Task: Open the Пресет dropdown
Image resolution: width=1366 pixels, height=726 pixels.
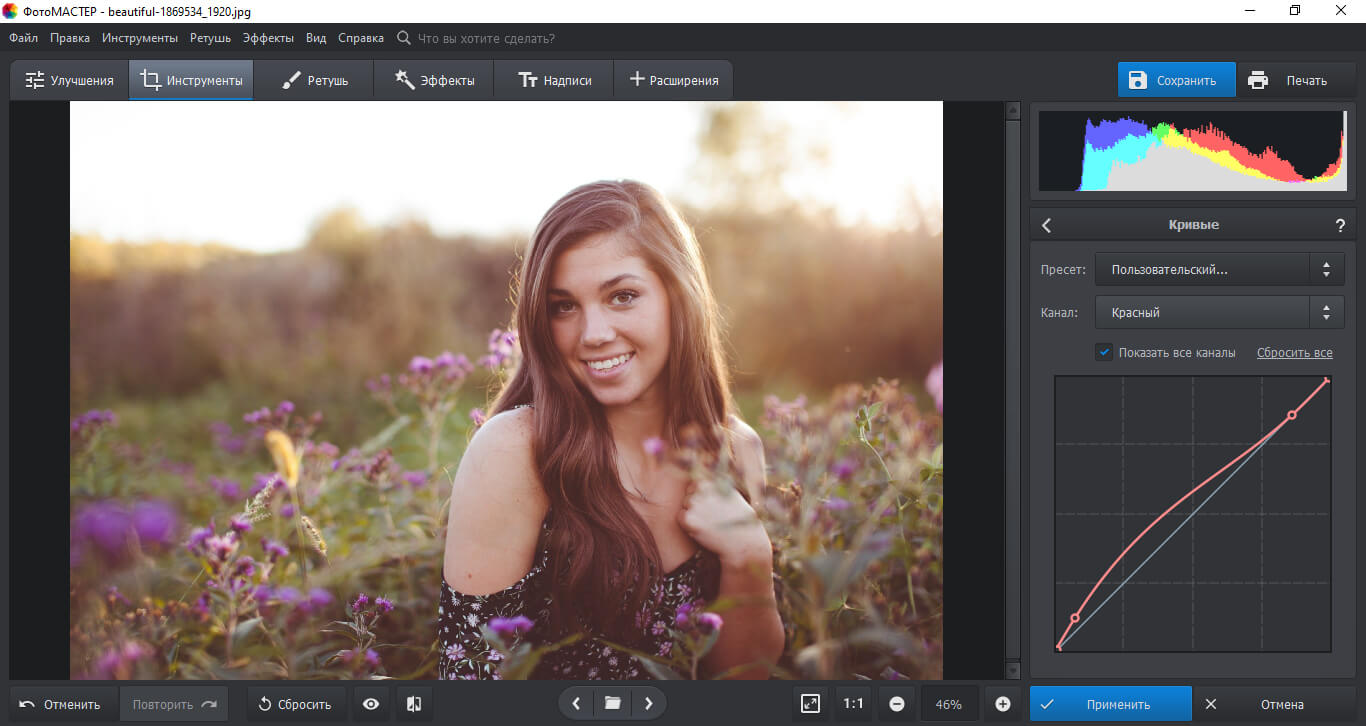Action: pos(1219,269)
